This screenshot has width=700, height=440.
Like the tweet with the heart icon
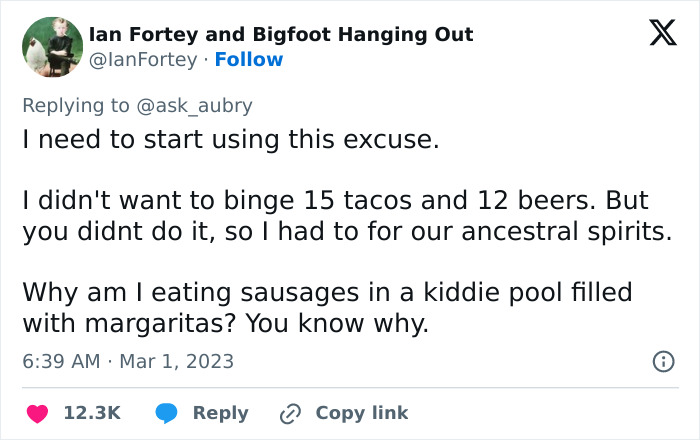tap(37, 413)
